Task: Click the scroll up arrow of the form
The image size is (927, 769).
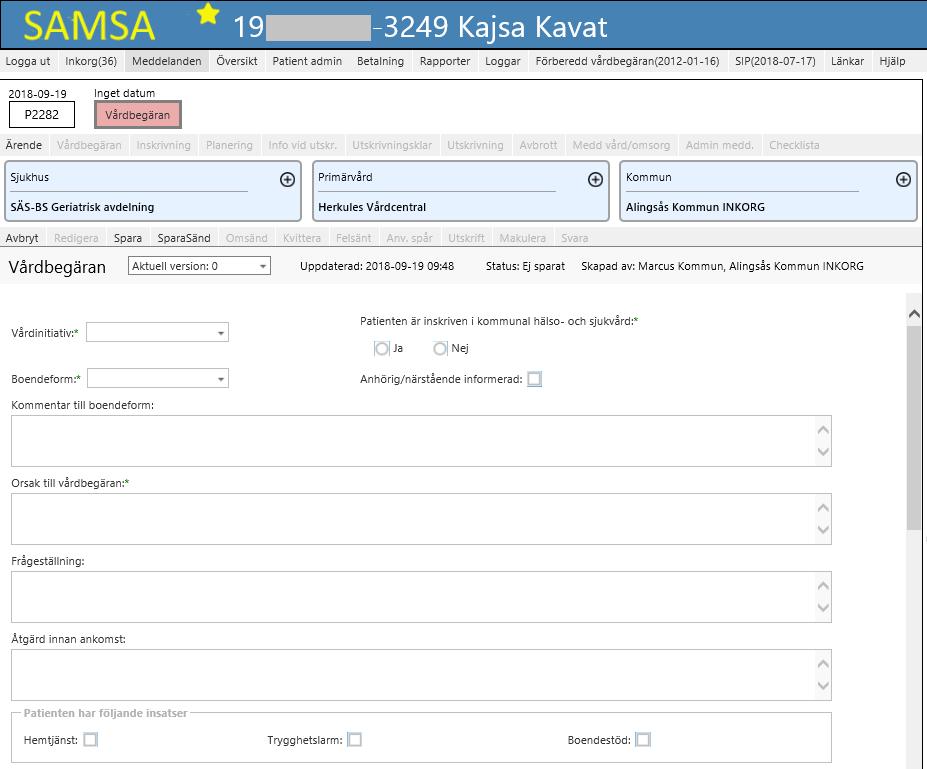Action: (x=914, y=314)
